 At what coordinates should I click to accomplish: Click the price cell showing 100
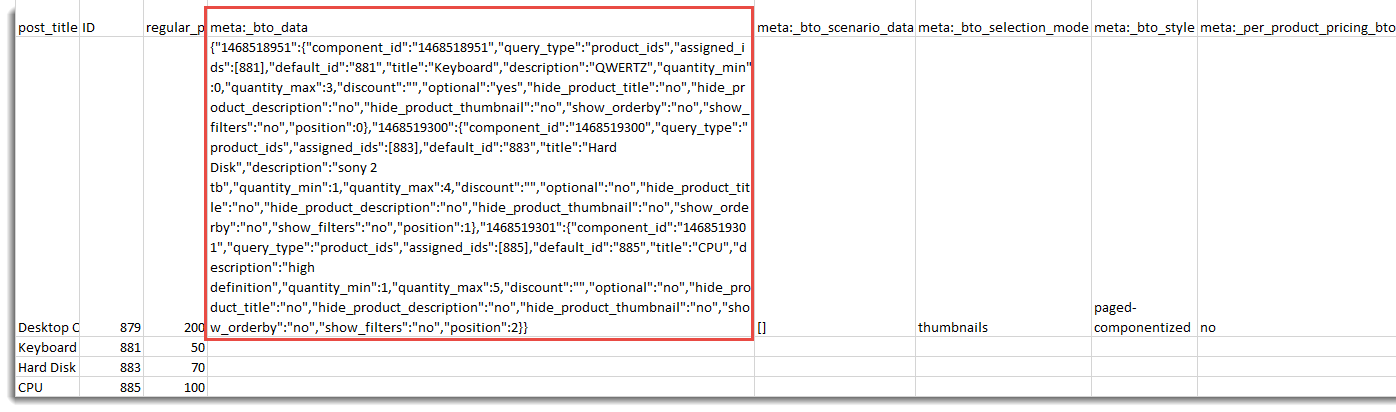[x=174, y=386]
